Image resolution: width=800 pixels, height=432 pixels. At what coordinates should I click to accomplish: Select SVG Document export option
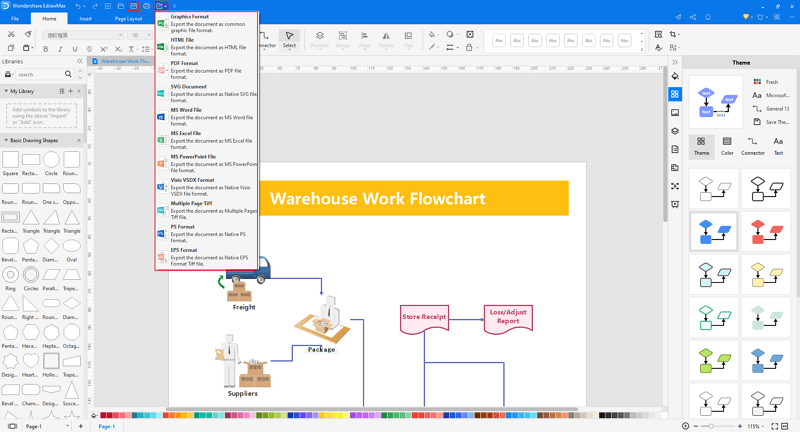tap(207, 93)
